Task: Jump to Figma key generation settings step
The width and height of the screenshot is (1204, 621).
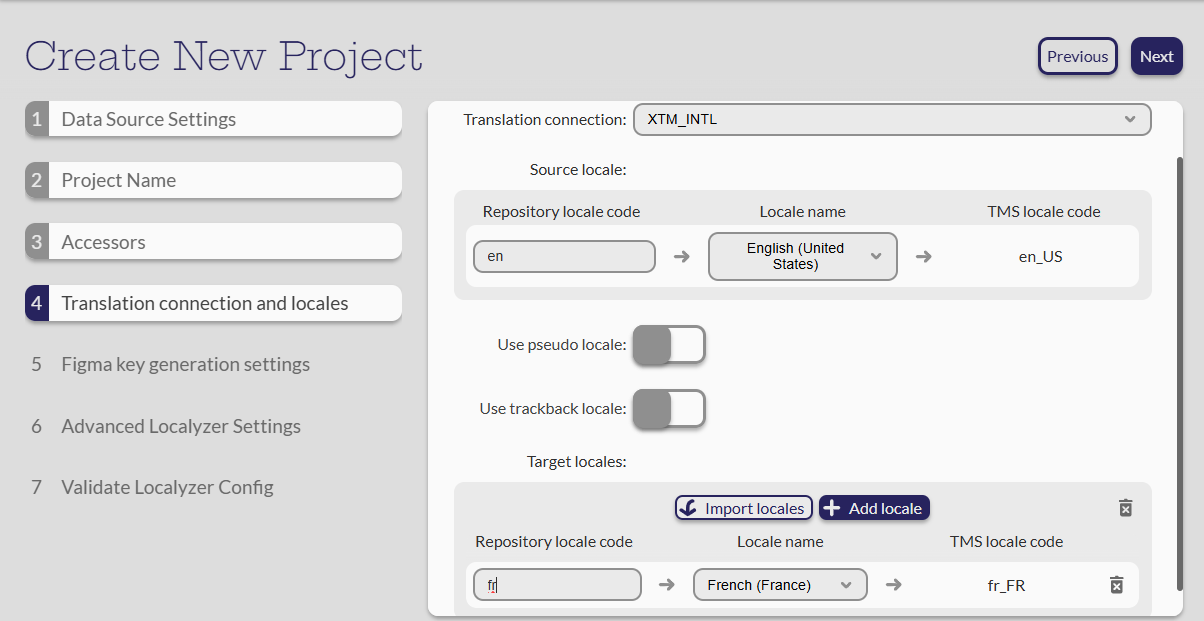Action: pos(185,365)
